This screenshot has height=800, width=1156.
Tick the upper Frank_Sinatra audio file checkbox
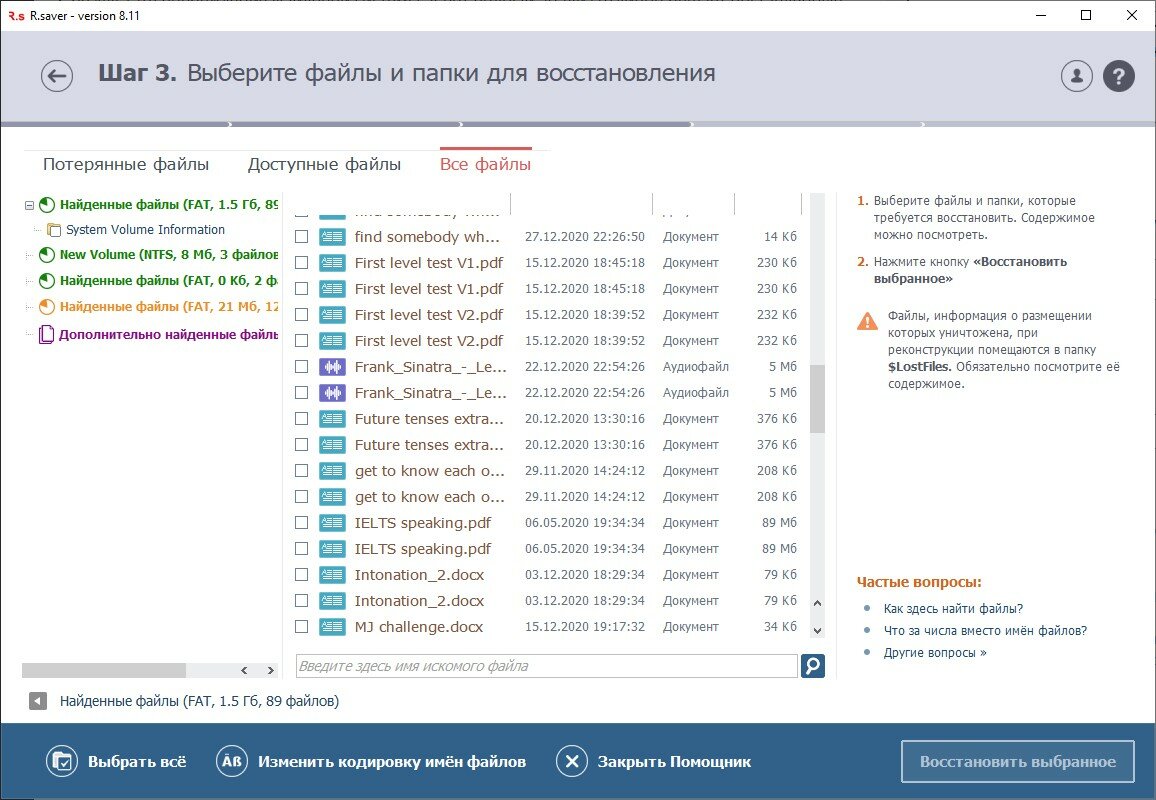[302, 366]
